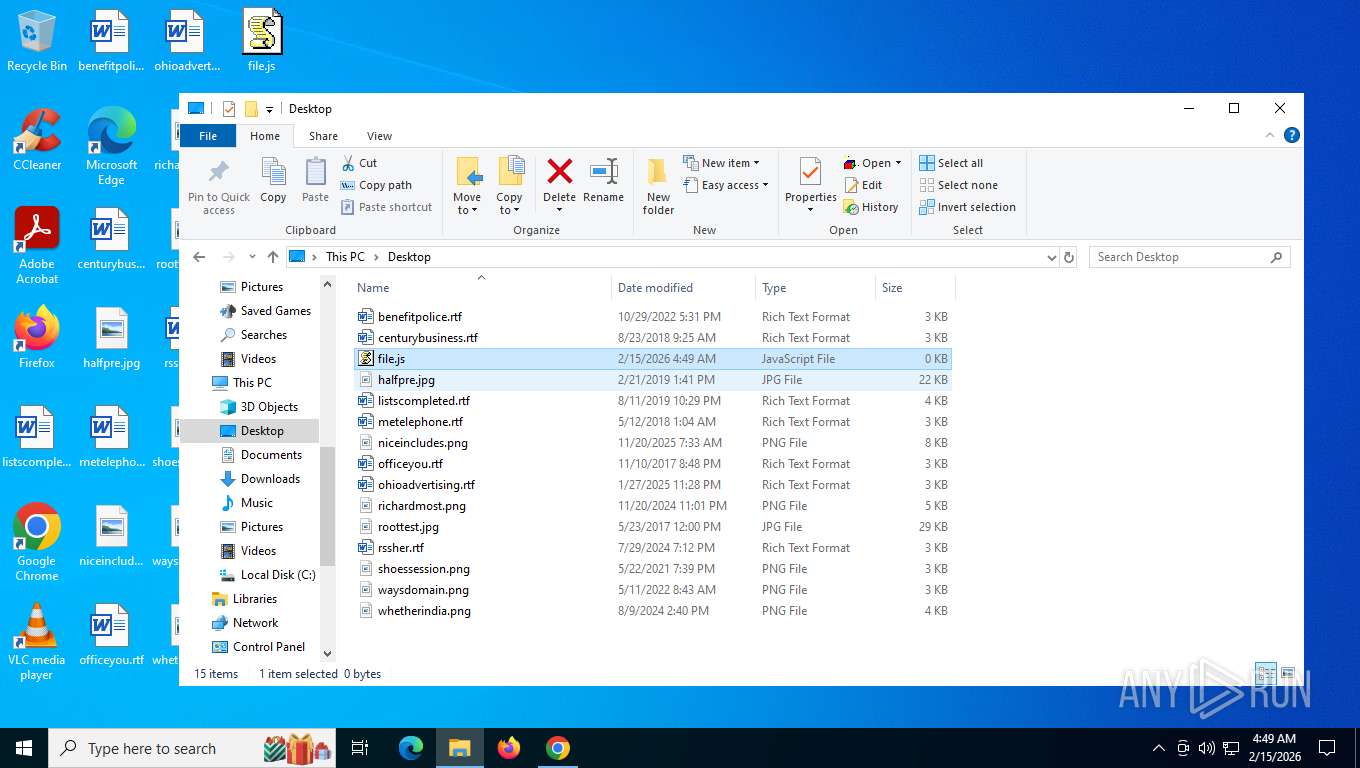This screenshot has width=1360, height=768.
Task: Select Saved Games in navigation pane
Action: point(265,311)
